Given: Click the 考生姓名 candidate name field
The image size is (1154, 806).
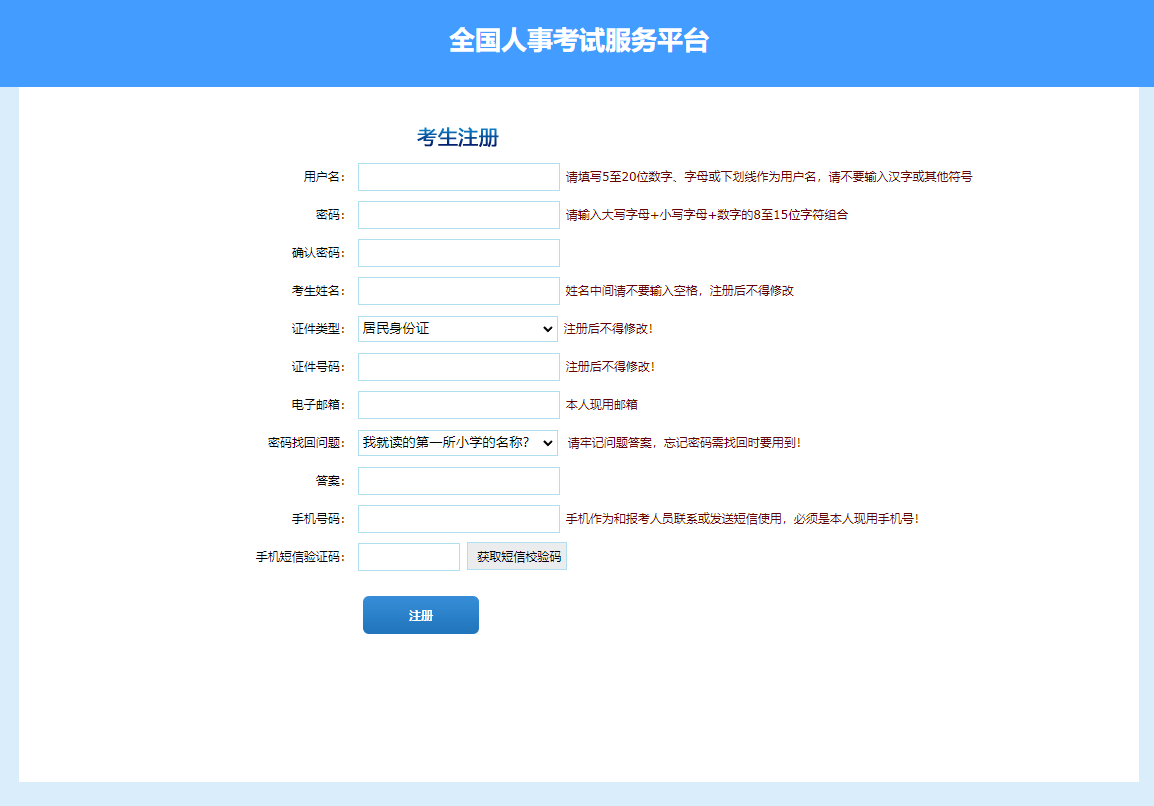Looking at the screenshot, I should tap(458, 291).
